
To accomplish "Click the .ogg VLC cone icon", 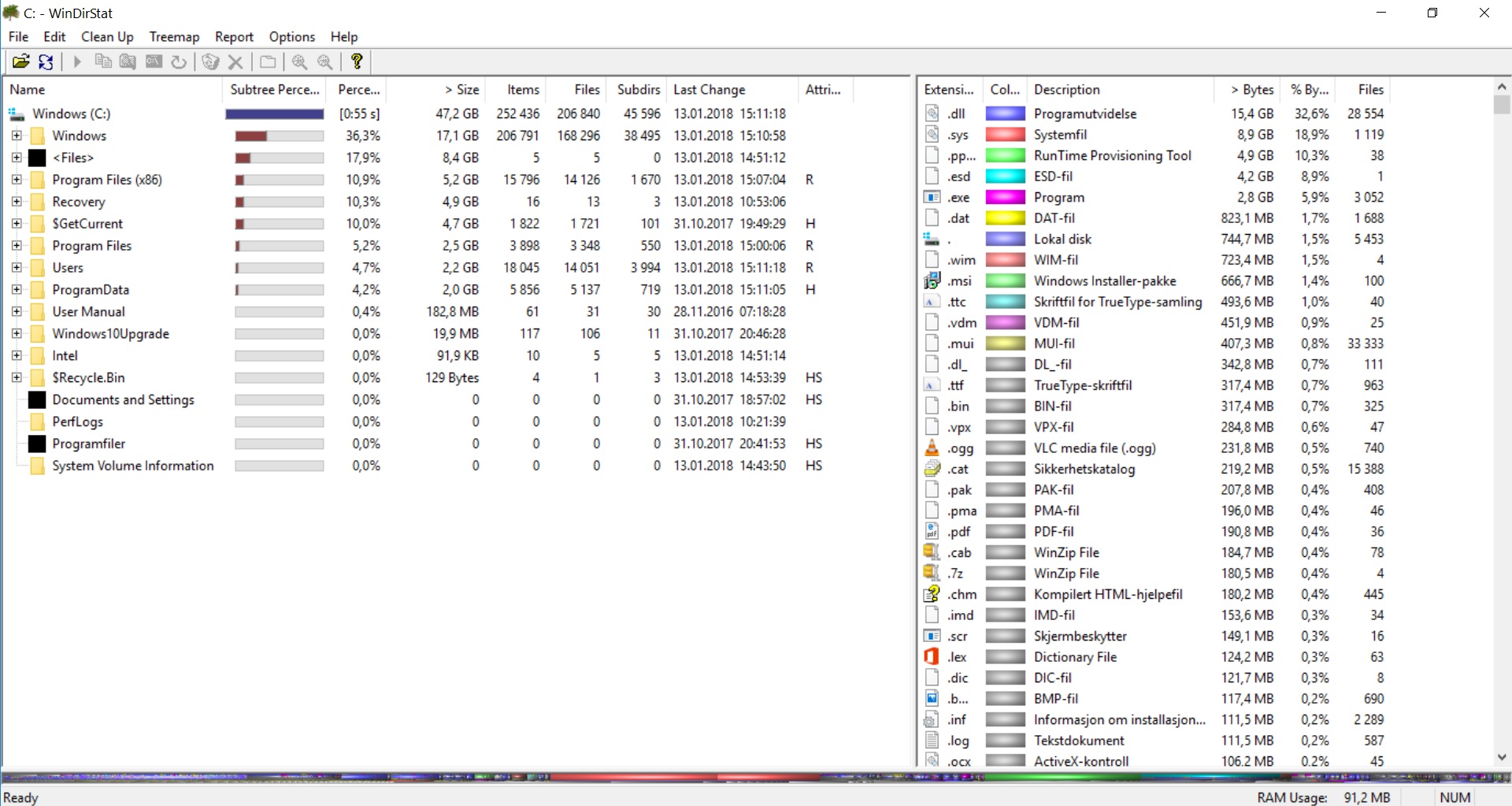I will pyautogui.click(x=932, y=448).
